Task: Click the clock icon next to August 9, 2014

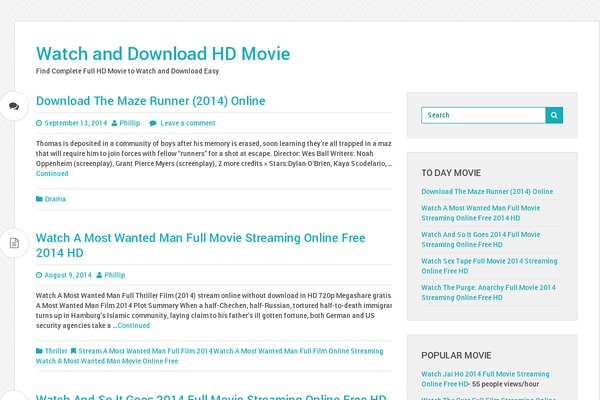Action: click(39, 275)
